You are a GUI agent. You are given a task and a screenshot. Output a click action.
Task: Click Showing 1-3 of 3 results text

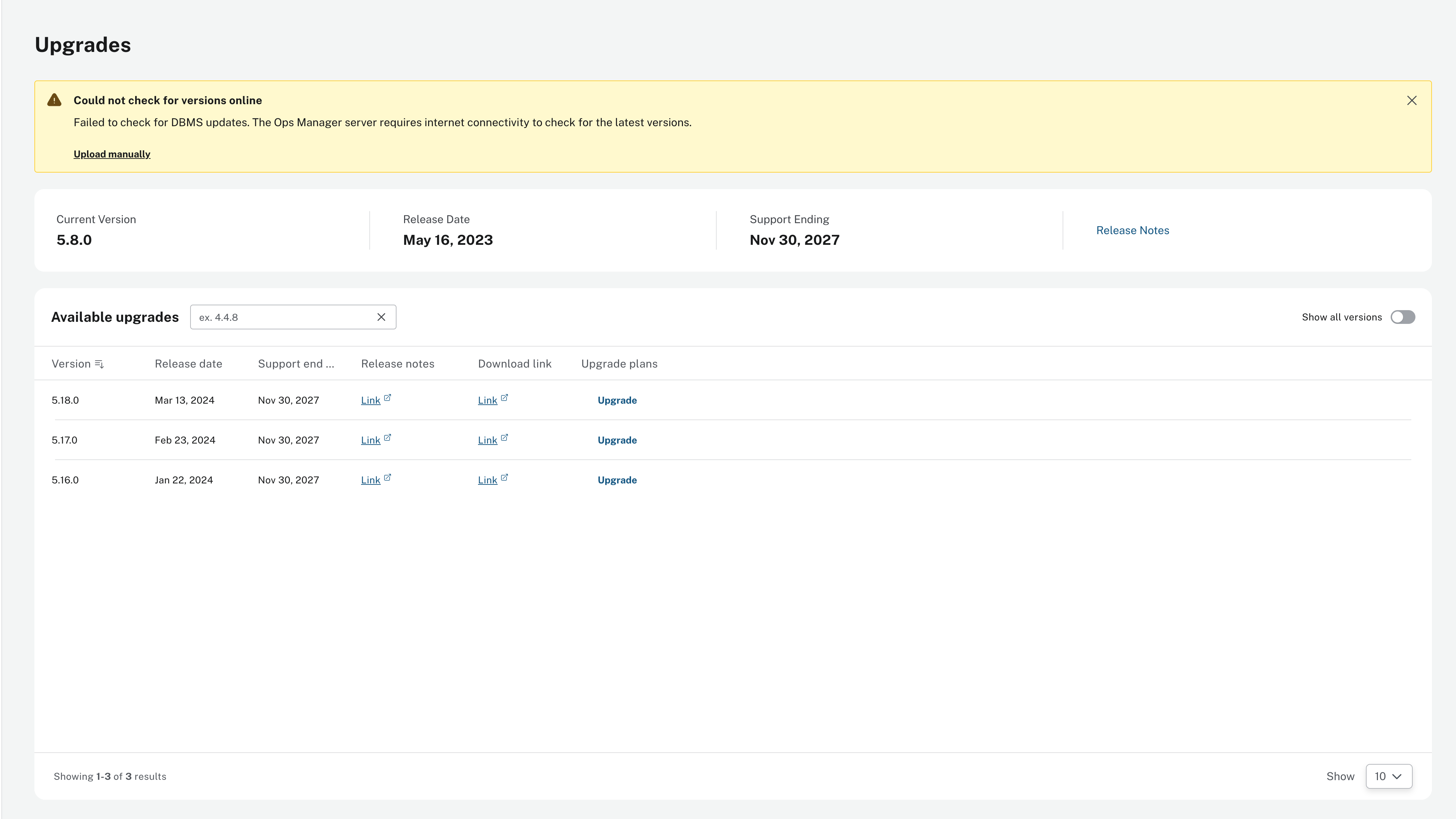click(110, 777)
